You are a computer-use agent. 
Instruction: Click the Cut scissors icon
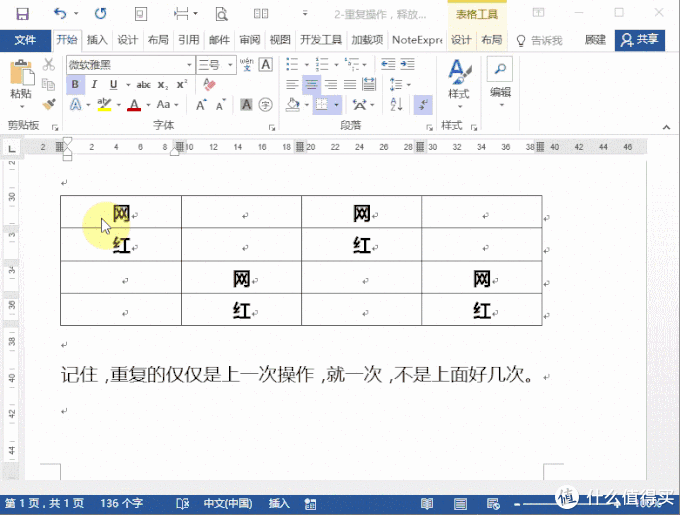tap(49, 65)
